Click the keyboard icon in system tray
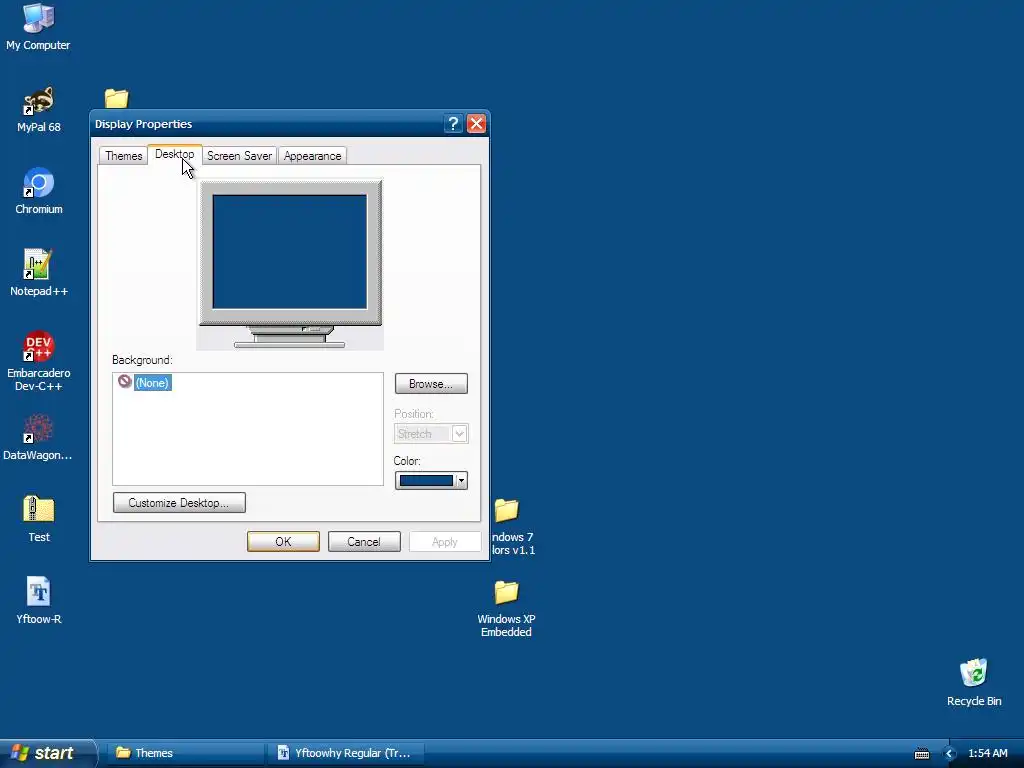The height and width of the screenshot is (768, 1024). pos(922,754)
